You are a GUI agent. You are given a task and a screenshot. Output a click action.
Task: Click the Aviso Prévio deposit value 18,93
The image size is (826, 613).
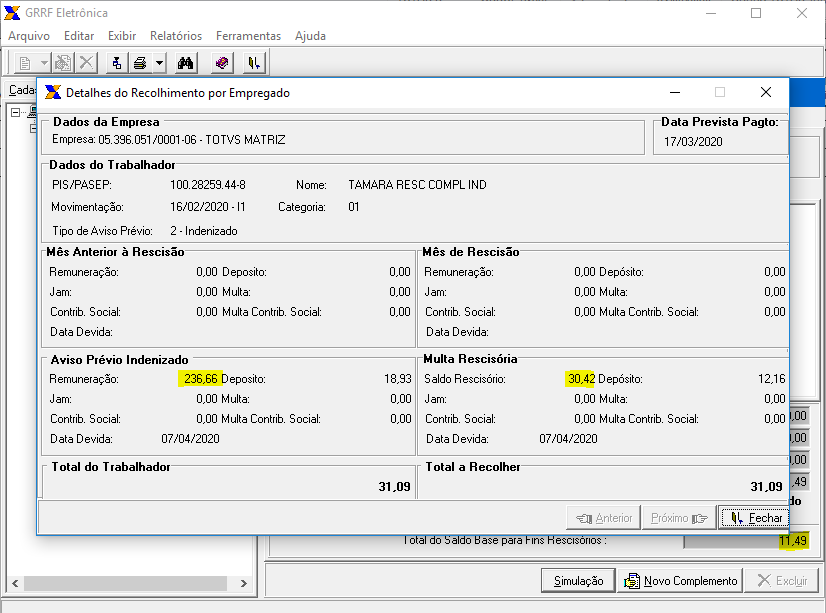(398, 379)
